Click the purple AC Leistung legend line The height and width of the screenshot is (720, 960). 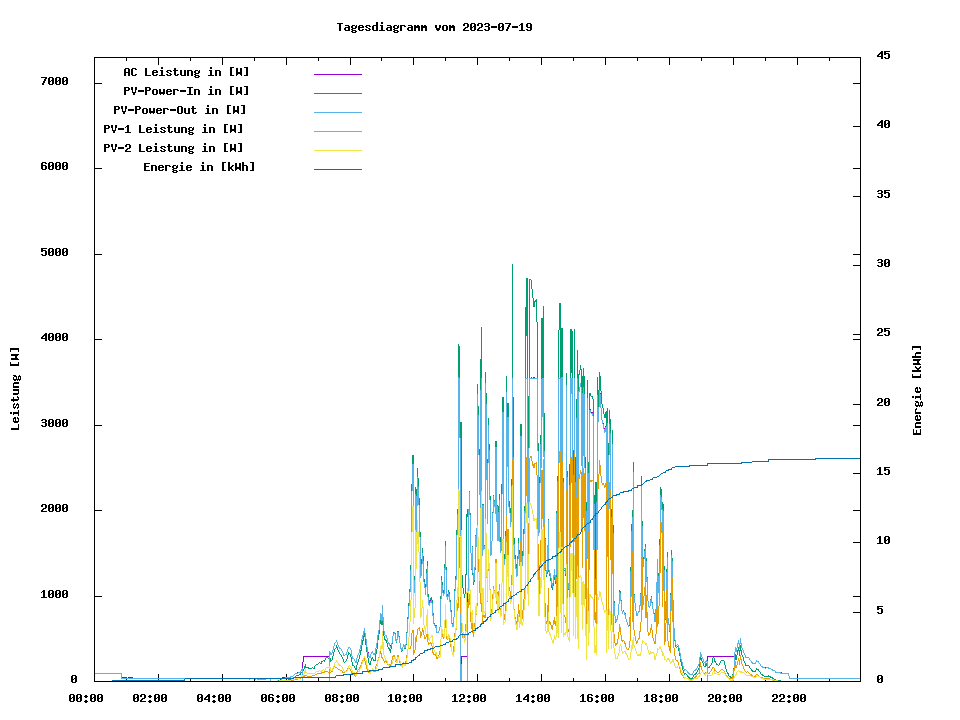337,74
